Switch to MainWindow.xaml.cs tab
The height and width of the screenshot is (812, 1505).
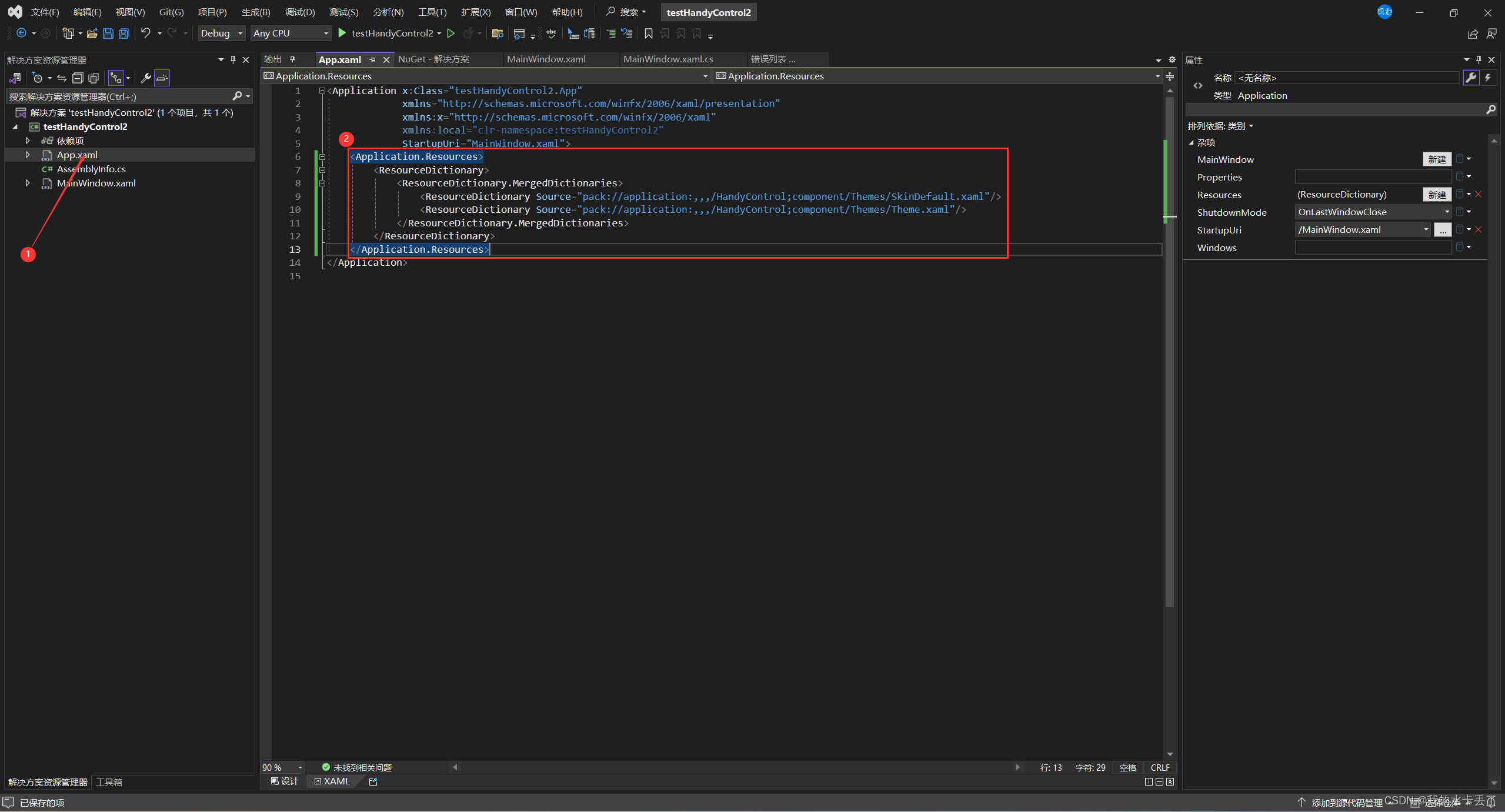point(668,59)
